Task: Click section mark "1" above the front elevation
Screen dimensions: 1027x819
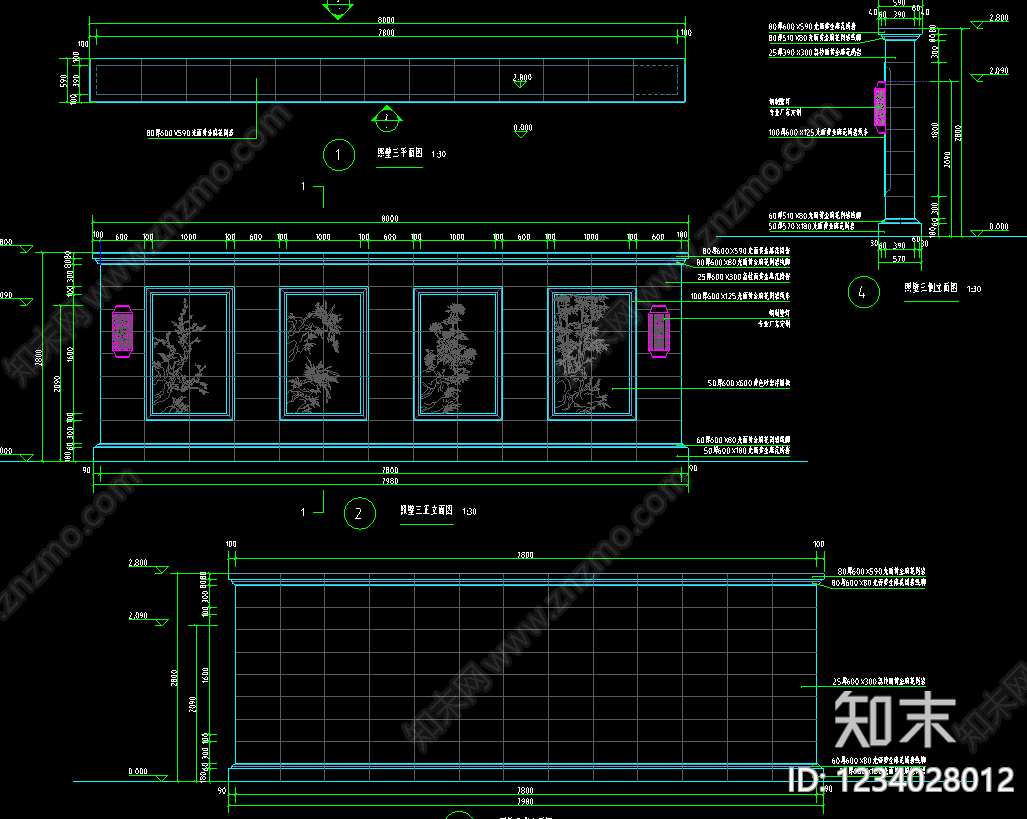Action: [x=303, y=187]
